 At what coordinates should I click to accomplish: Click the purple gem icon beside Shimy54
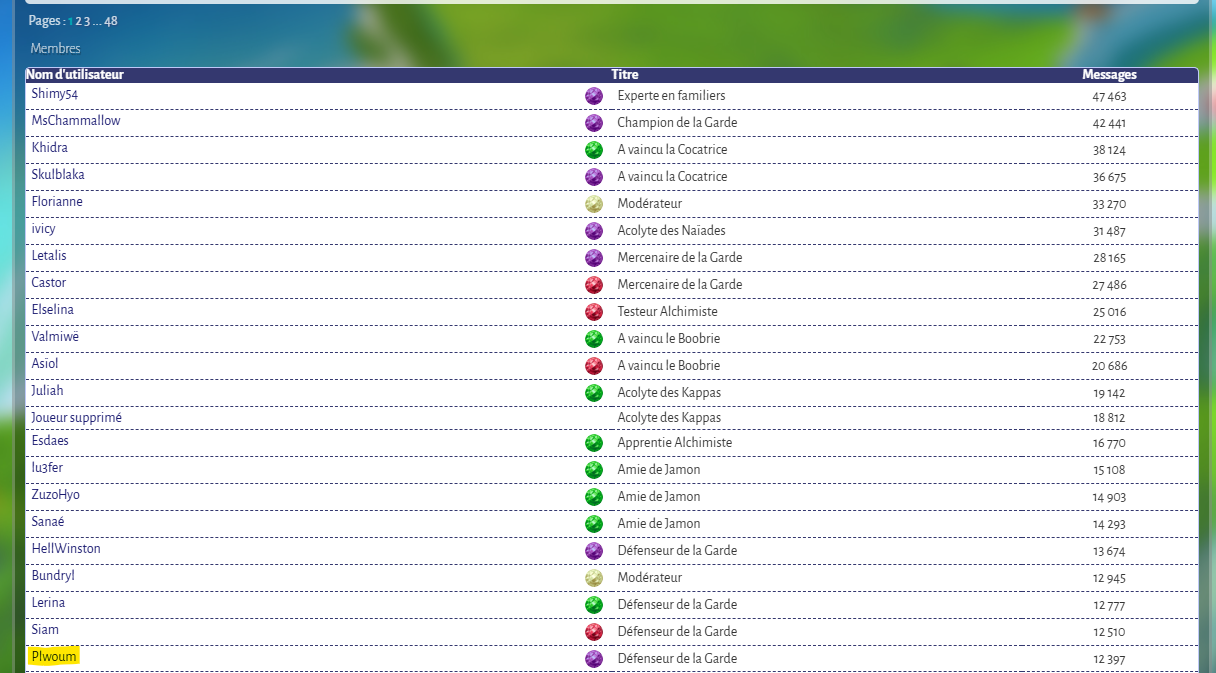coord(594,96)
